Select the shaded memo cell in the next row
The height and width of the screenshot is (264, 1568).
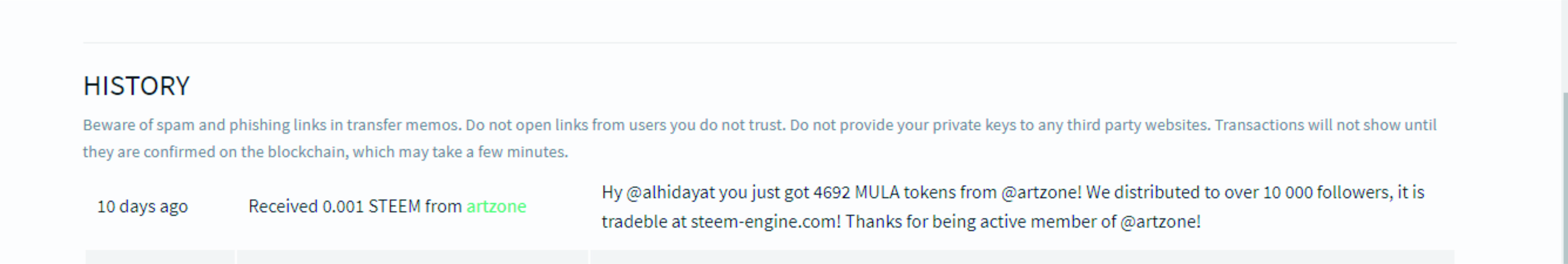pyautogui.click(x=1023, y=257)
